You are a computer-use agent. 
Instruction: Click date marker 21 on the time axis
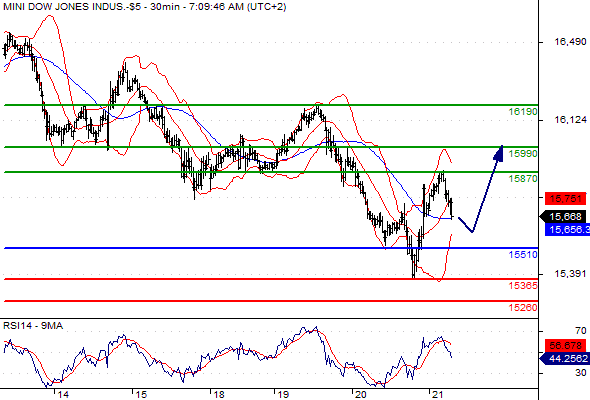click(x=437, y=394)
